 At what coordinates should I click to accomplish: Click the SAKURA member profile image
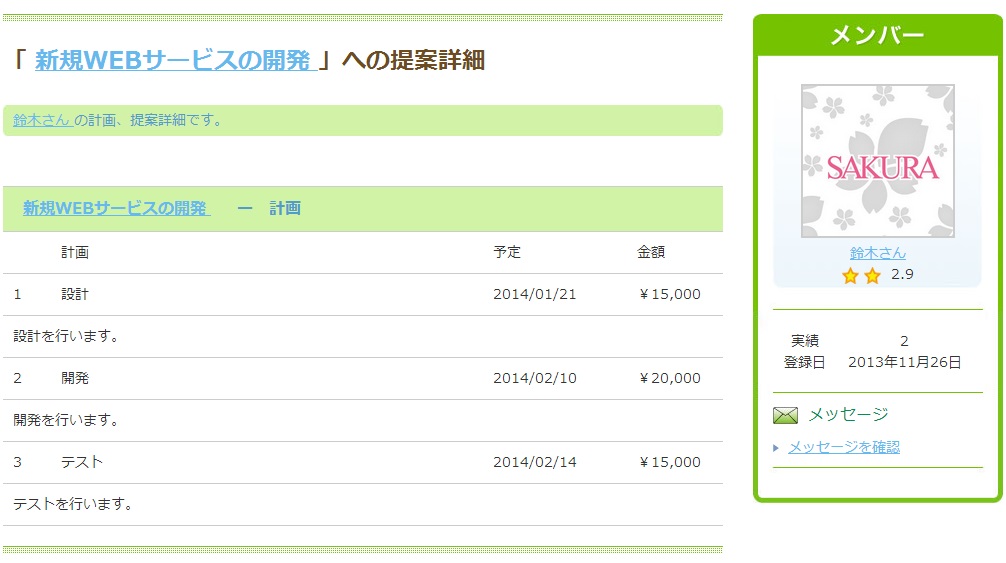coord(877,161)
